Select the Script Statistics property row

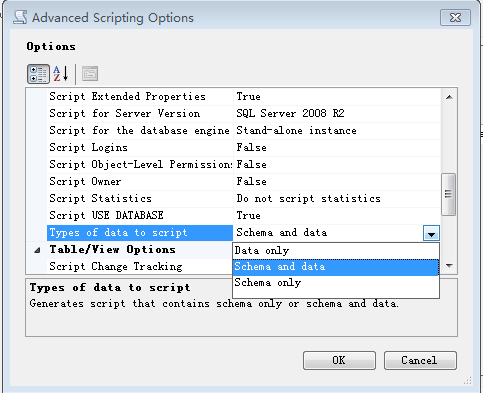[244, 199]
